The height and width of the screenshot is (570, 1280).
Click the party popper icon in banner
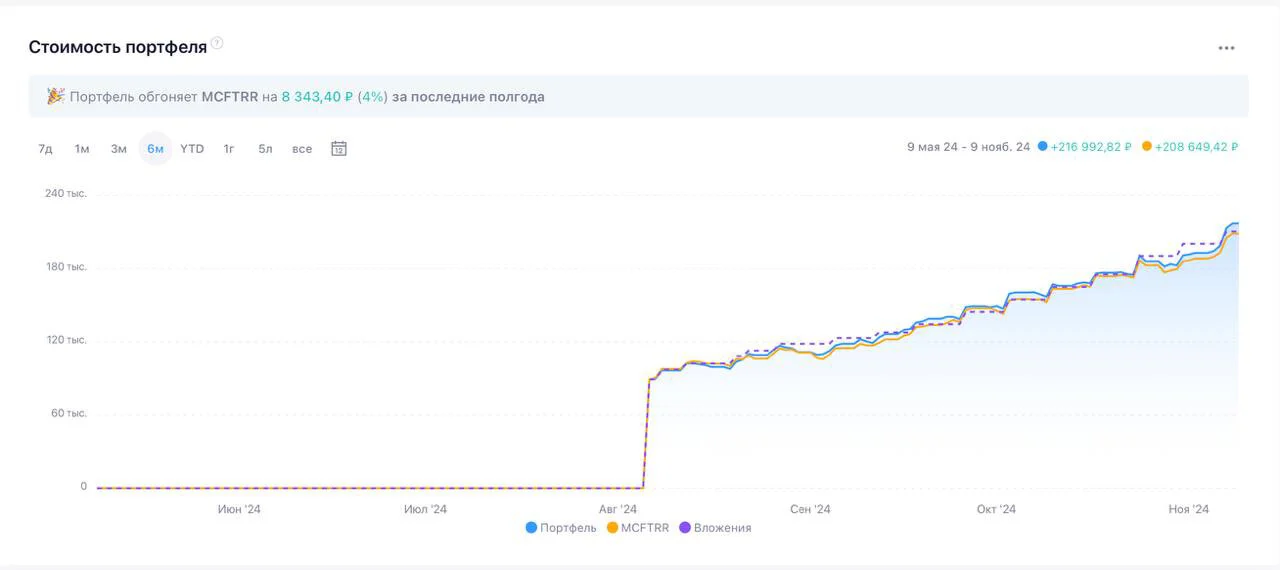pos(55,96)
